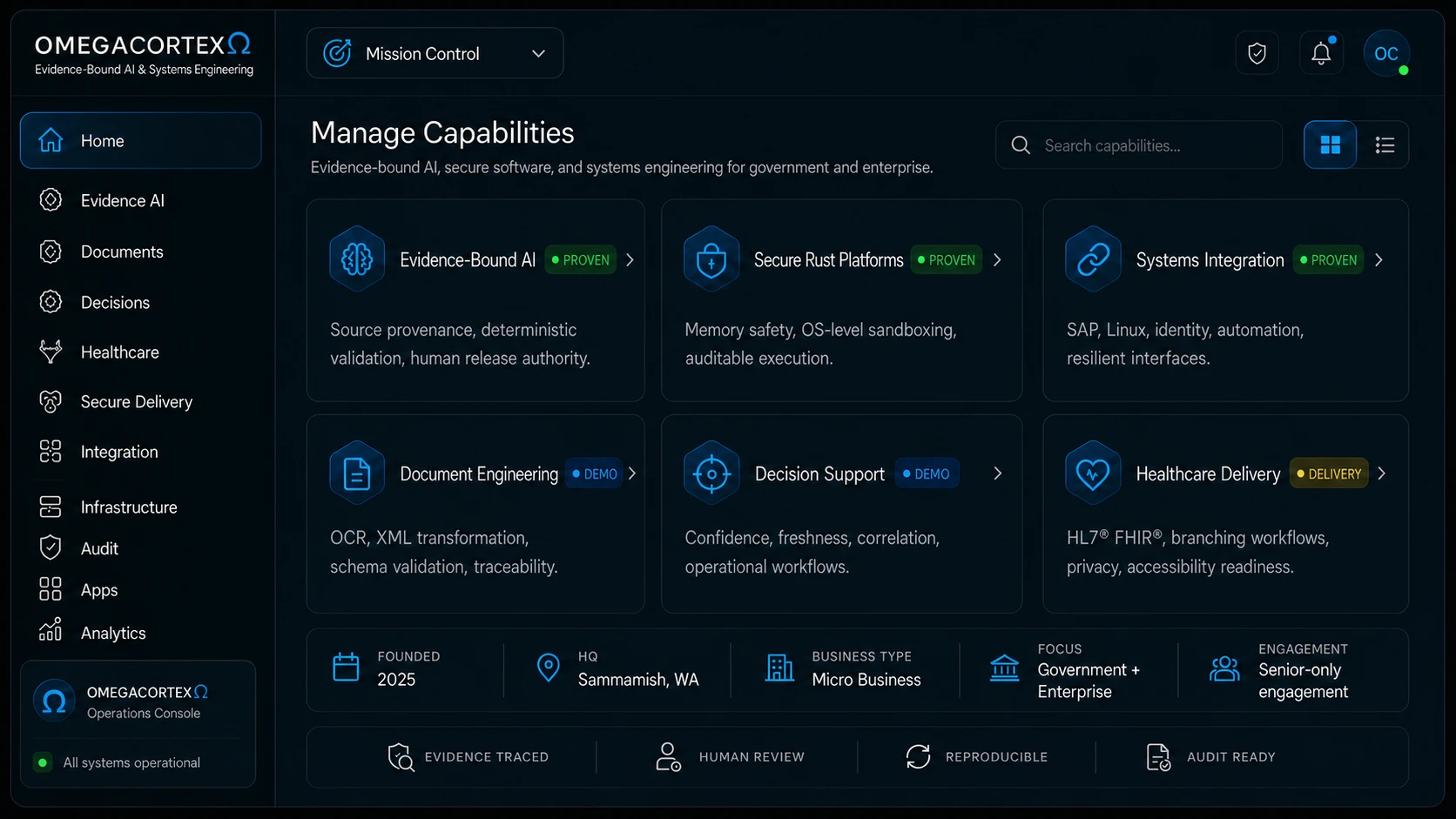Click the crosshair icon on Decision Support card
Viewport: 1456px width, 819px height.
tap(711, 473)
